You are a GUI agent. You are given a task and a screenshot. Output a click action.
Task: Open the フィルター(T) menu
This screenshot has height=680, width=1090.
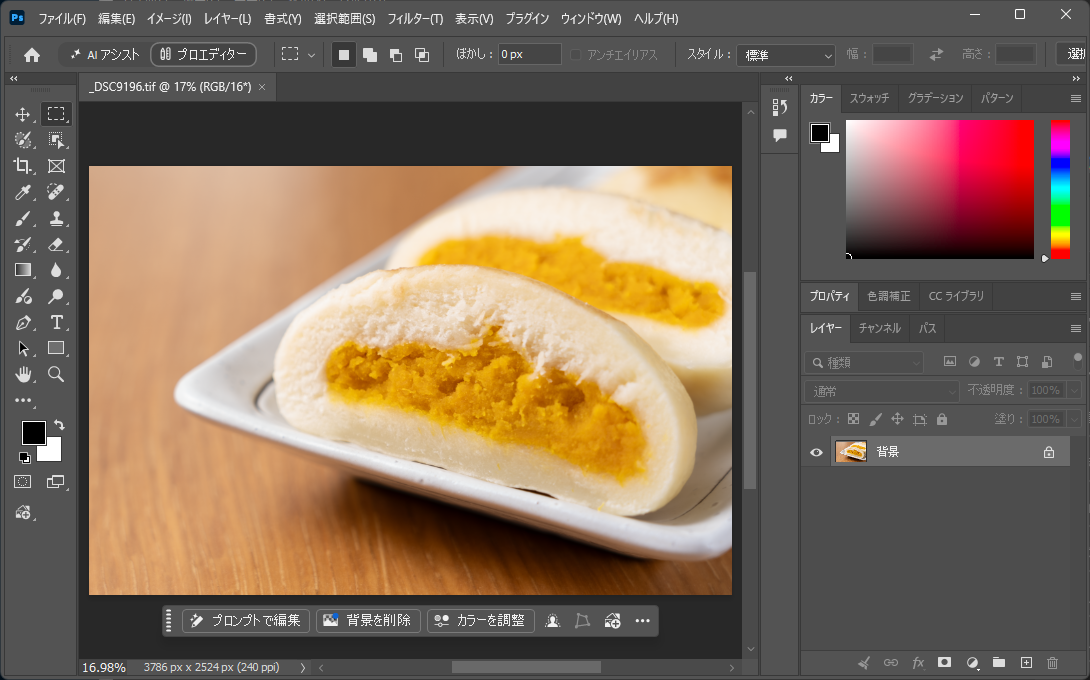pos(415,19)
